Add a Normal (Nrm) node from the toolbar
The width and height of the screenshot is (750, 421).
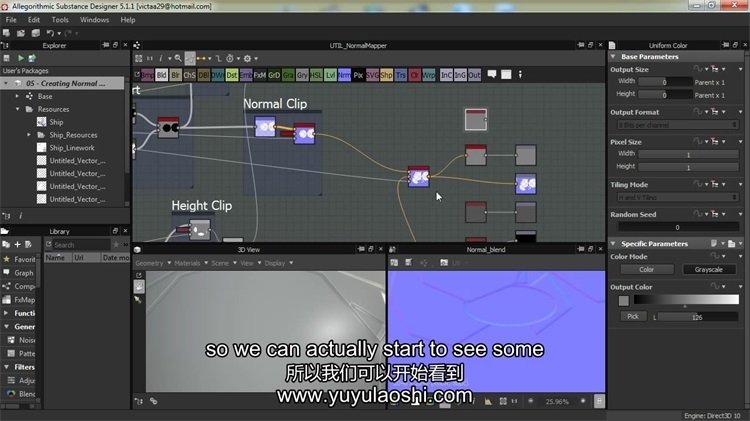344,75
